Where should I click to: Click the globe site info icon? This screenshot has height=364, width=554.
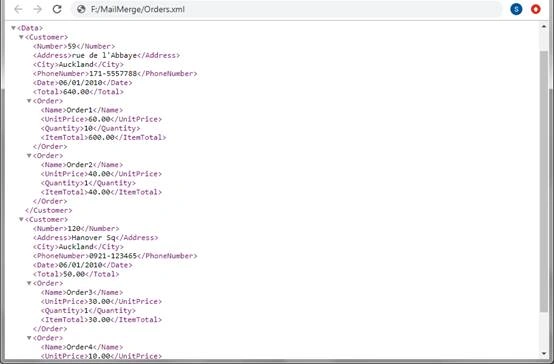81,9
